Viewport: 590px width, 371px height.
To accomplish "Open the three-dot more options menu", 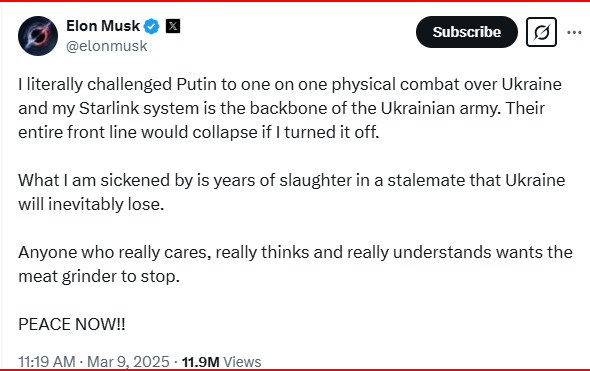I will point(574,32).
